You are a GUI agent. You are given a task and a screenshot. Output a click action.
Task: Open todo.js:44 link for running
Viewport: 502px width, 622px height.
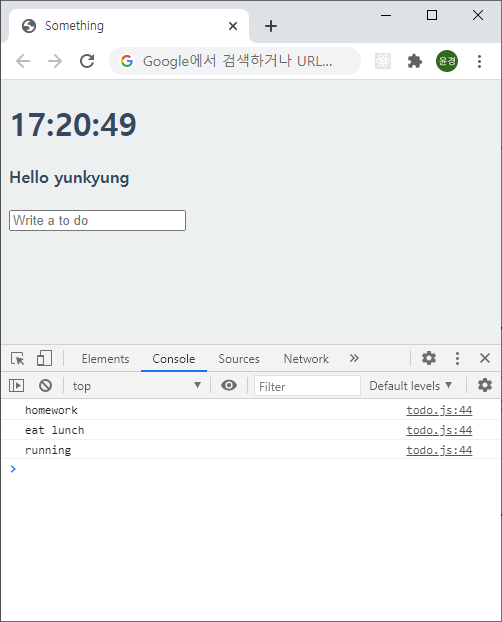pos(439,450)
